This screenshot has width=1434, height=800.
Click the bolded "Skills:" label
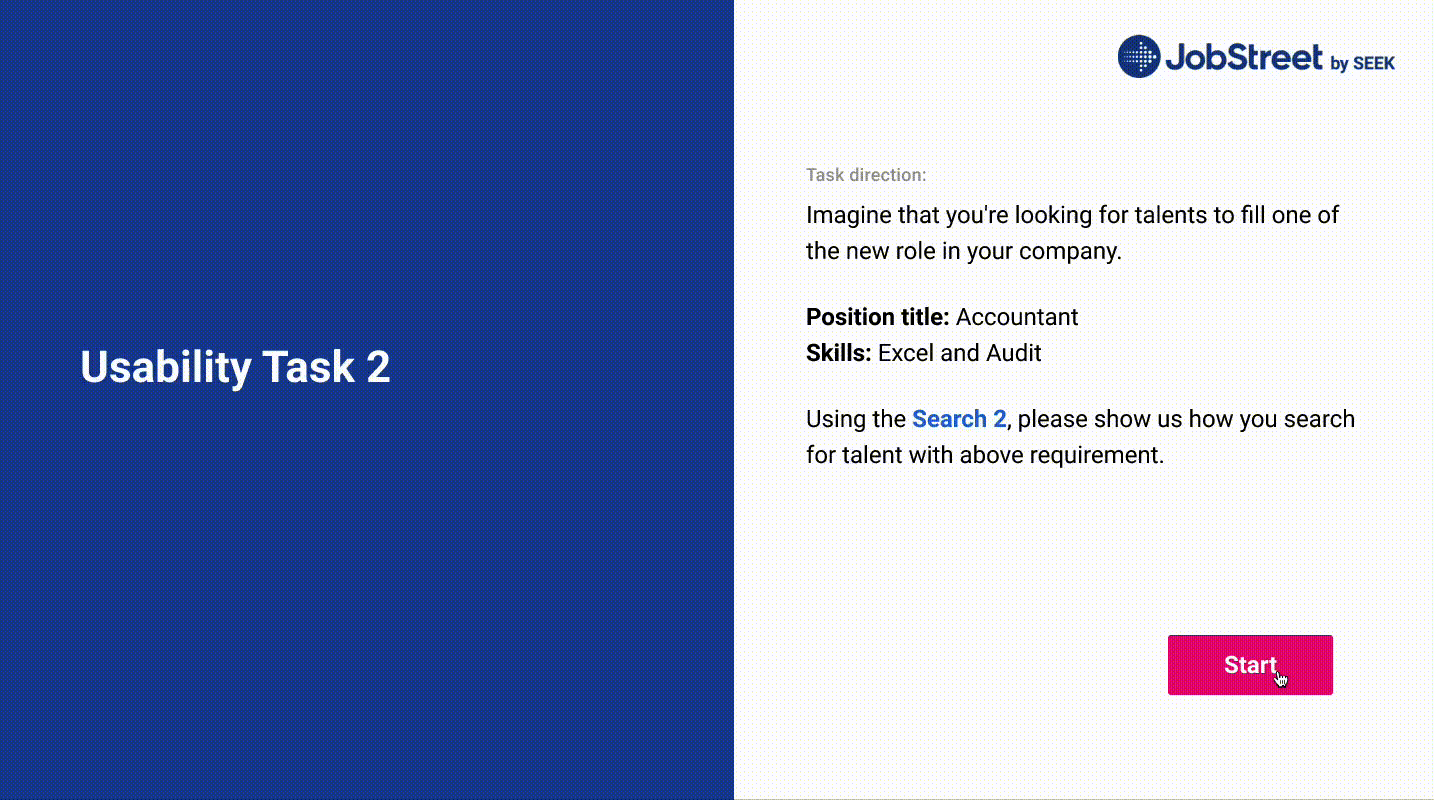[839, 353]
